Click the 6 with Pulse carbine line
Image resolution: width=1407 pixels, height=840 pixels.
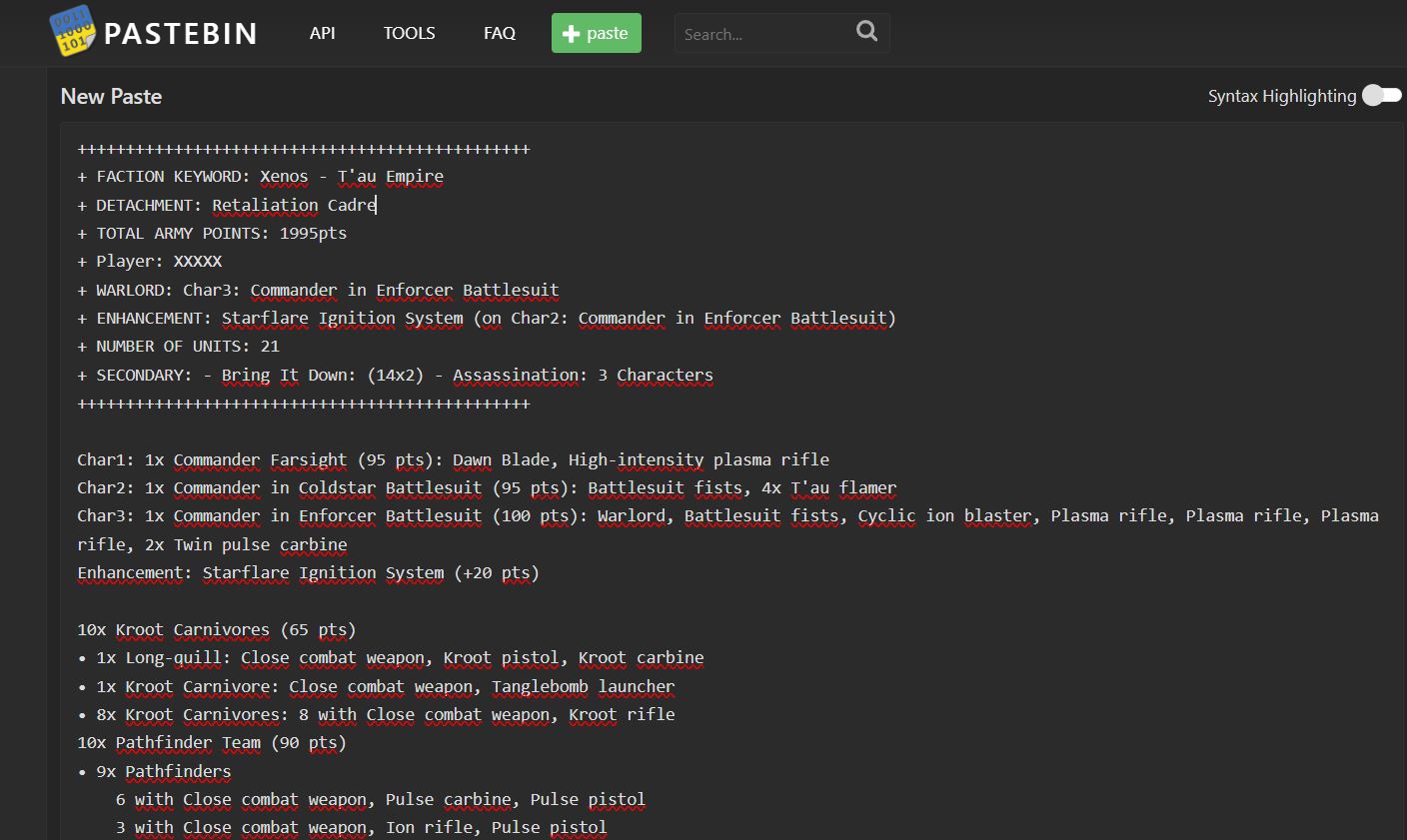(381, 799)
